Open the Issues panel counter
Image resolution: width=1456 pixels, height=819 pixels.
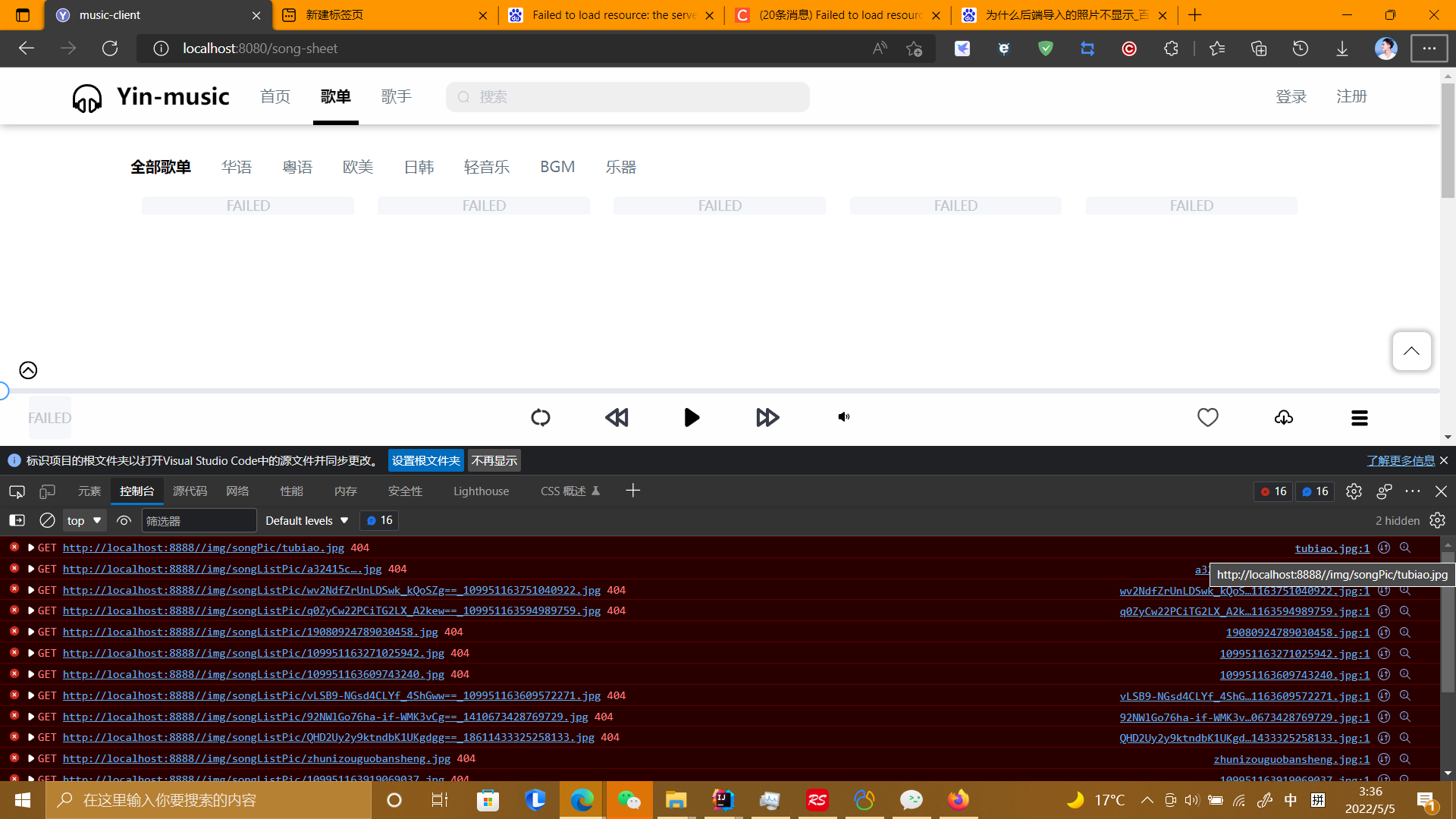point(1314,491)
